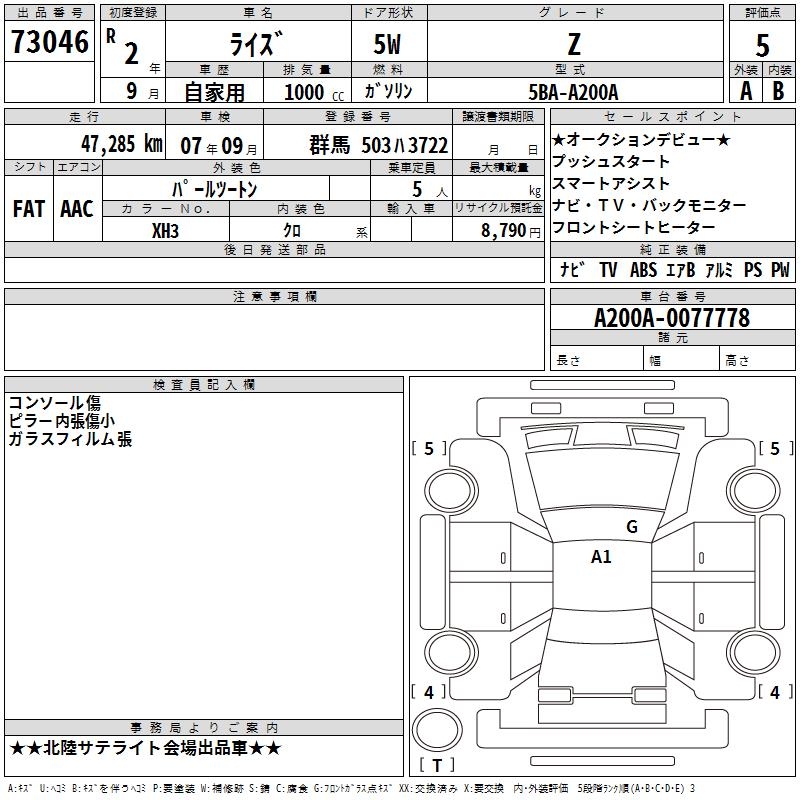Click the [T] spare tire label
Screen dimensions: 800x800
[x=437, y=765]
